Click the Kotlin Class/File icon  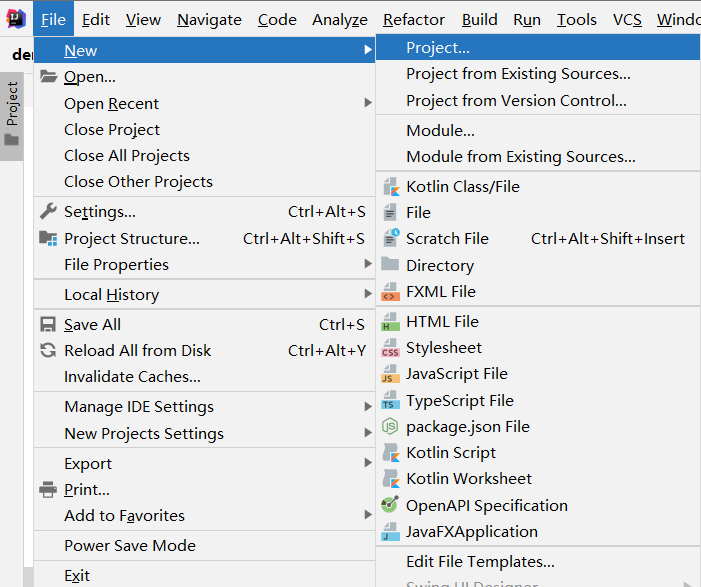coord(391,186)
